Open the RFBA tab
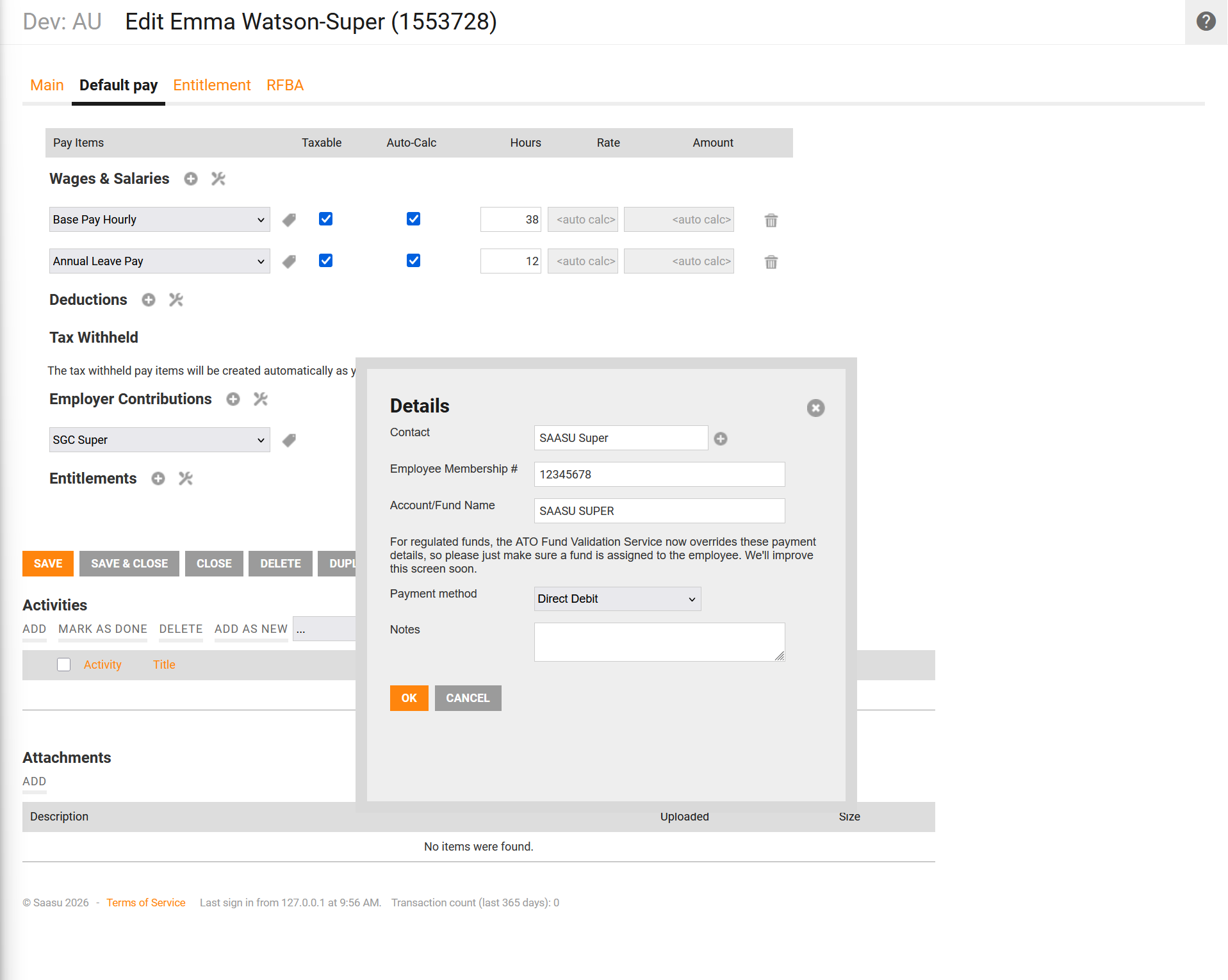1228x980 pixels. click(x=285, y=85)
